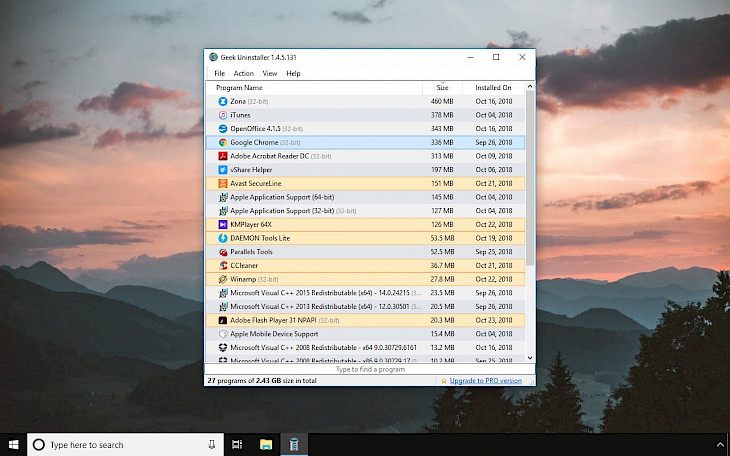
Task: Sort by Size column header
Action: (x=442, y=88)
